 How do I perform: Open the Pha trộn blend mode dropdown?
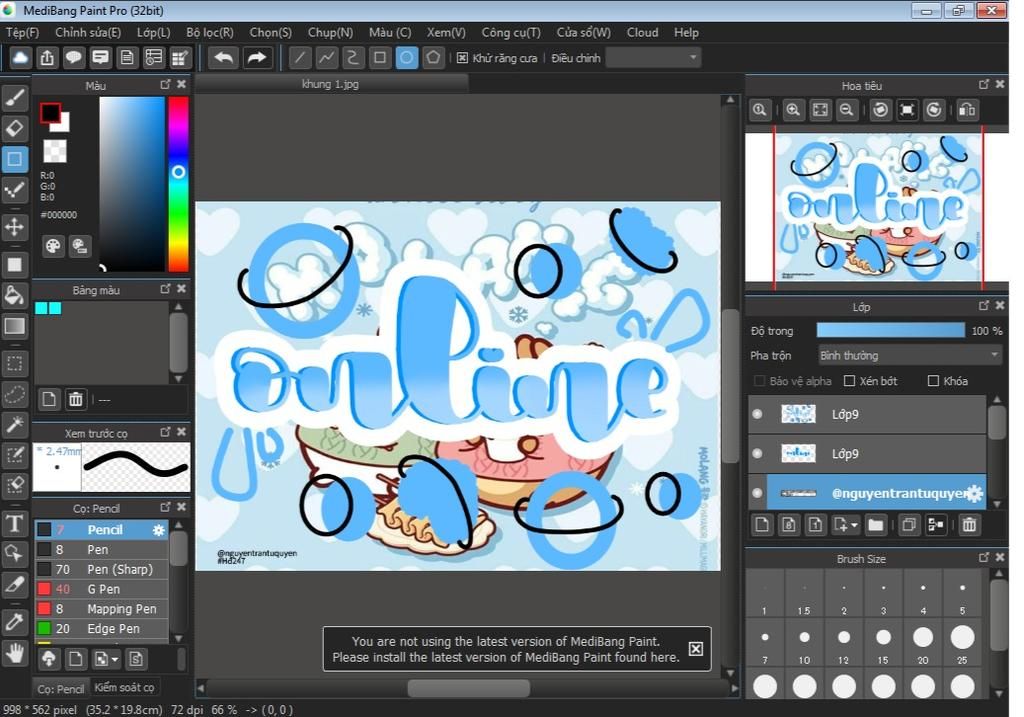point(910,355)
